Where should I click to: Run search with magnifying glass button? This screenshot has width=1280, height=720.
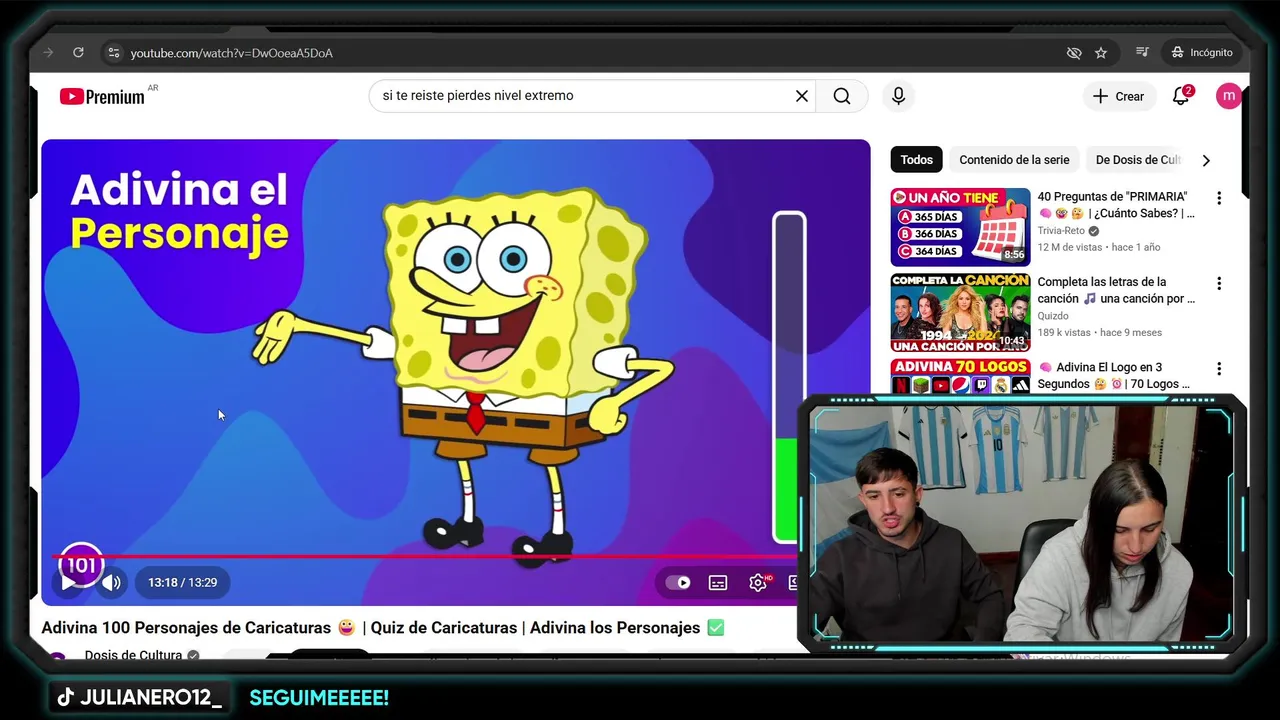(x=842, y=96)
